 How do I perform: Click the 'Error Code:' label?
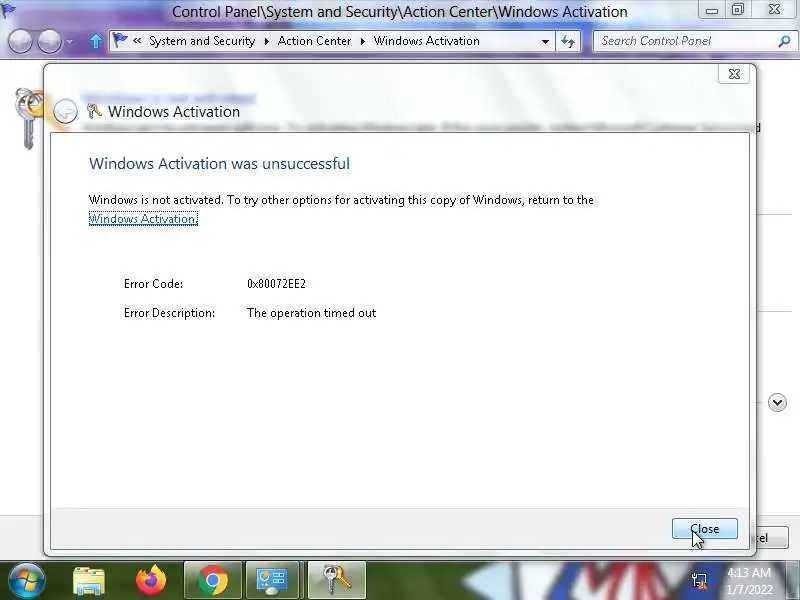coord(153,284)
